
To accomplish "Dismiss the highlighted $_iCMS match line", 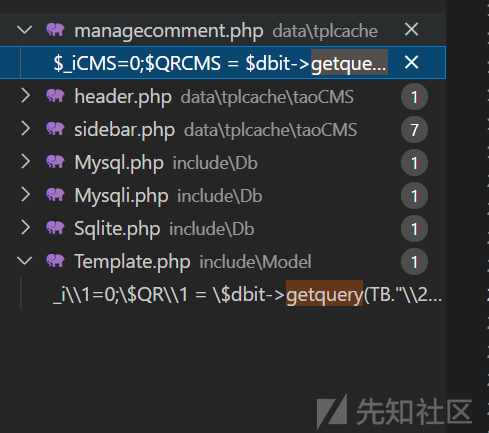I will coord(411,62).
